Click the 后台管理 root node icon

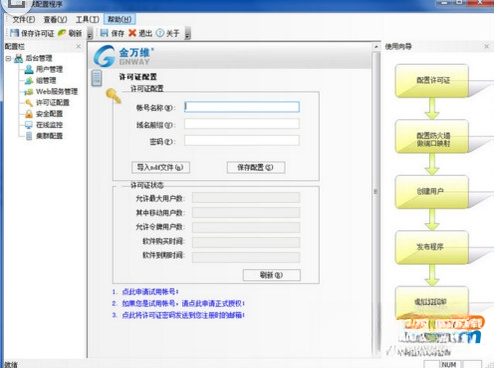[19, 58]
